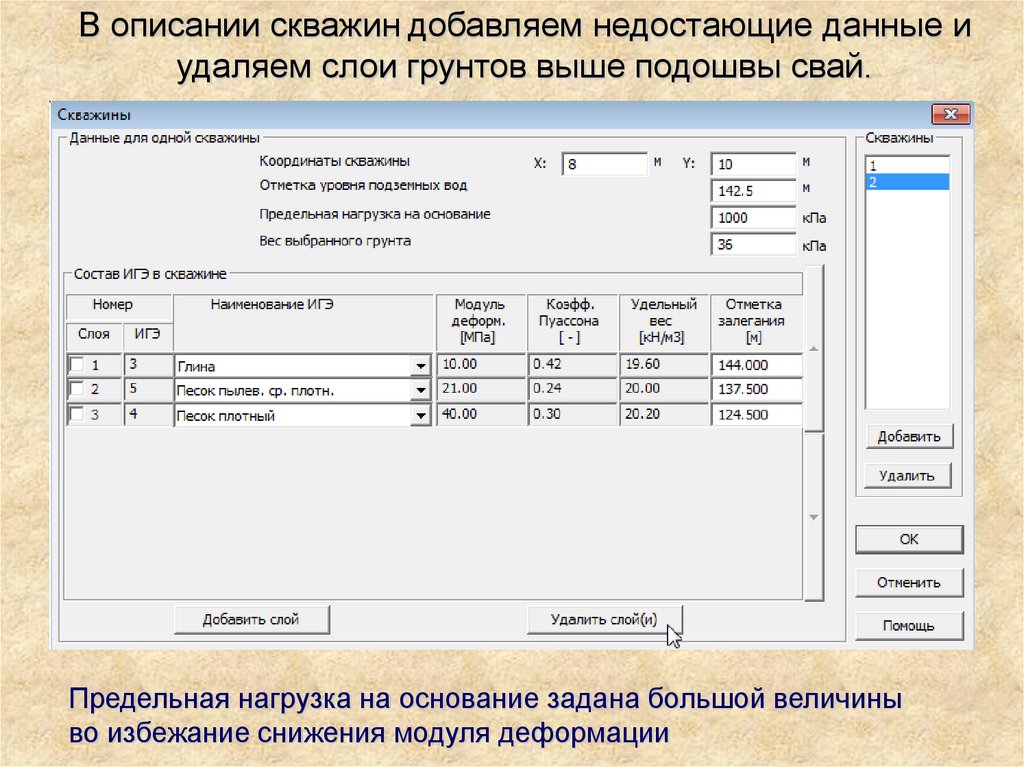Screen dimensions: 1024x767
Task: Select borehole 1 in the list
Action: (x=907, y=165)
